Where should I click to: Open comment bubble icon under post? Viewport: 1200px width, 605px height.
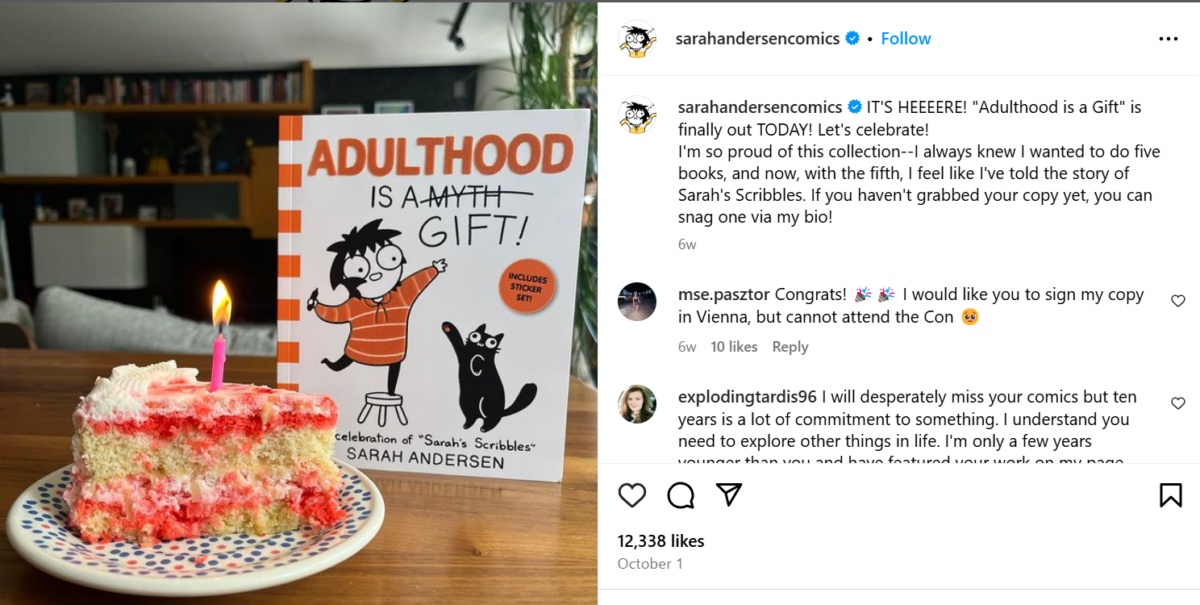click(x=681, y=495)
